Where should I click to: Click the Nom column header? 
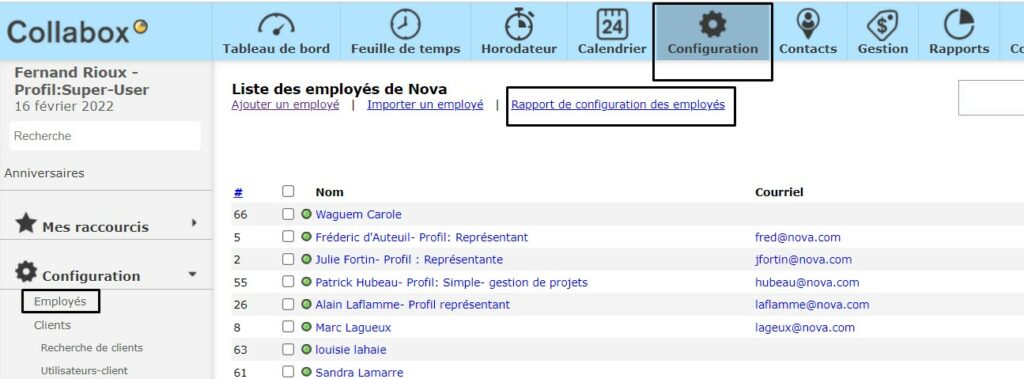point(330,192)
